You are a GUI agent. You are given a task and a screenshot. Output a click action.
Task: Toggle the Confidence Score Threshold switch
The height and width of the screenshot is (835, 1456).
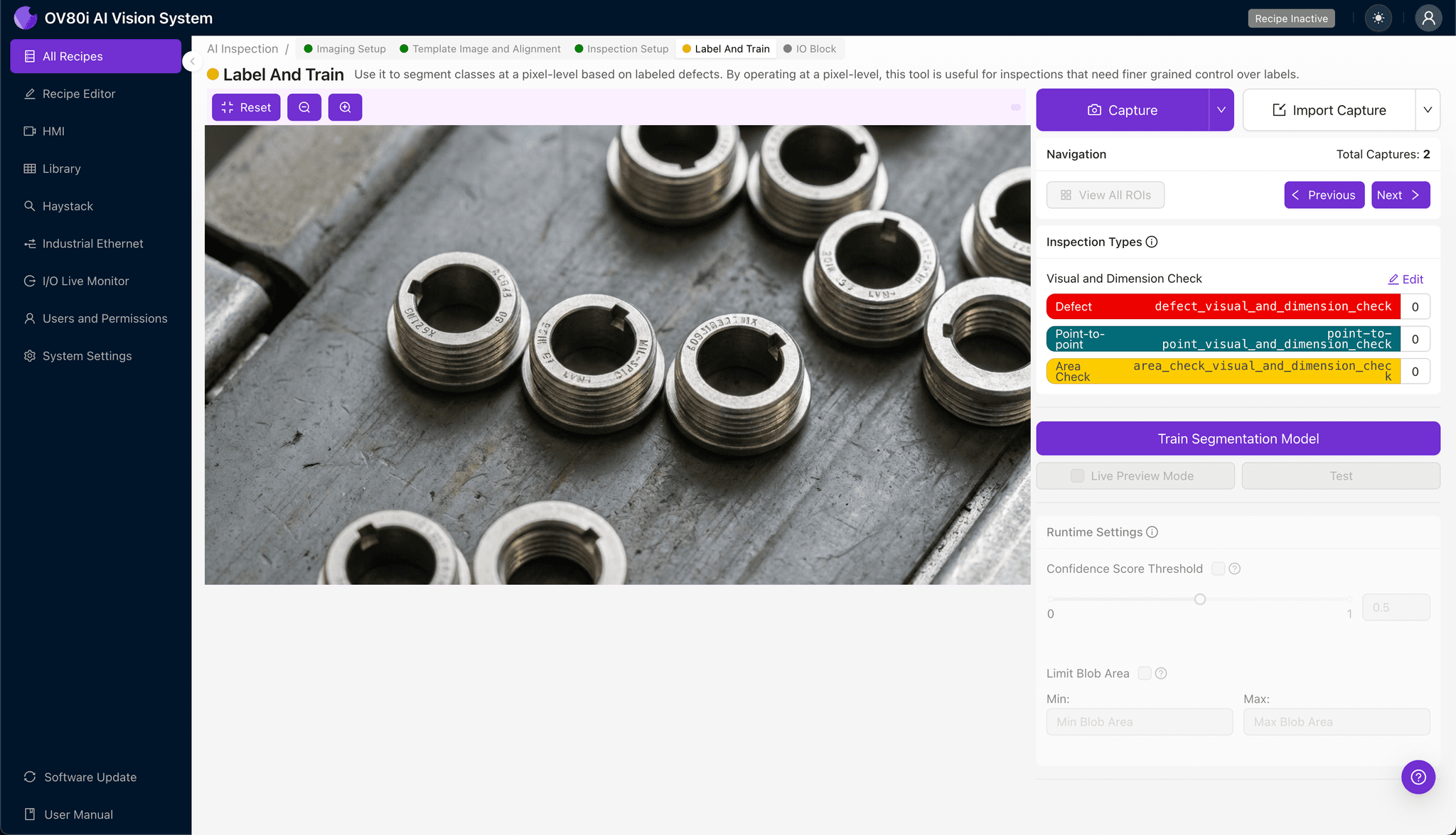pyautogui.click(x=1216, y=569)
